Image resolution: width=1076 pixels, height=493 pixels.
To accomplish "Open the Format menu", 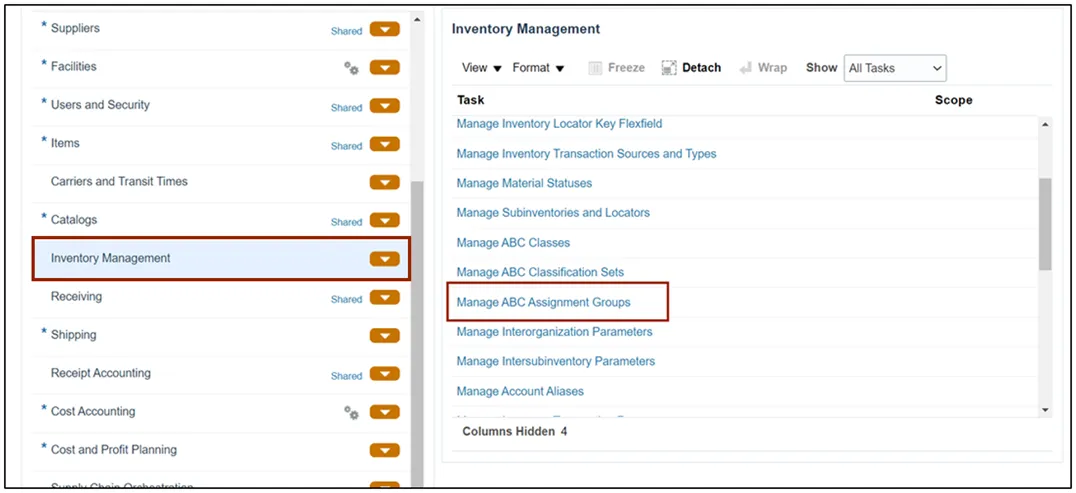I will (x=538, y=68).
